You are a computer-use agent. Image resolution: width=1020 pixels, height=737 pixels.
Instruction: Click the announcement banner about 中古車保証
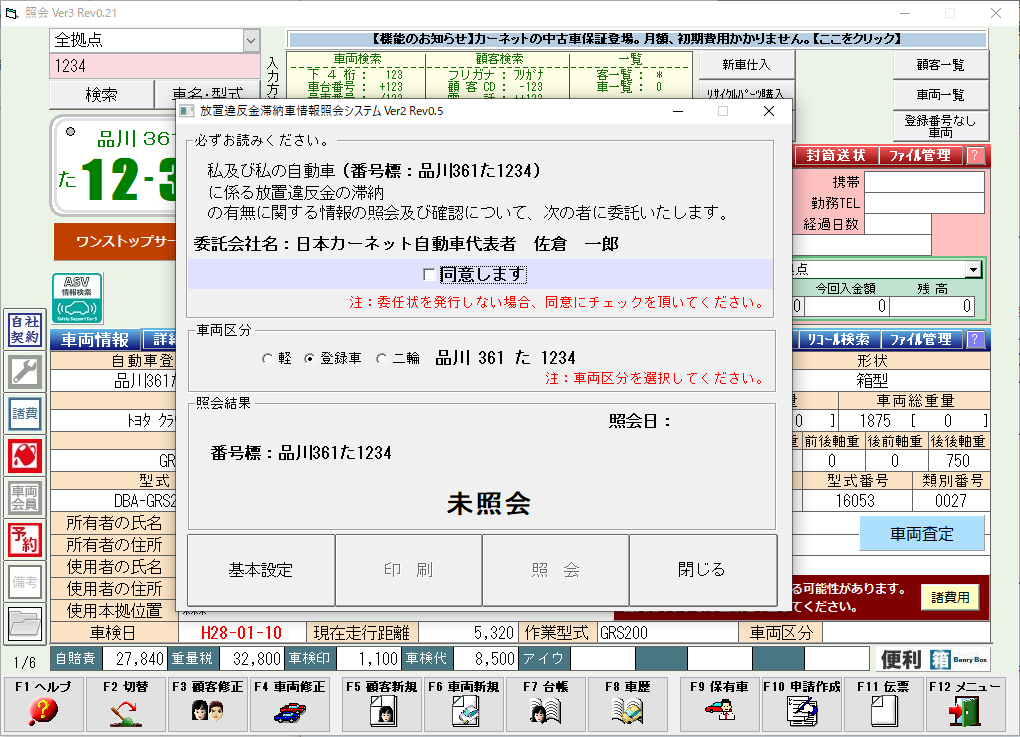(638, 39)
